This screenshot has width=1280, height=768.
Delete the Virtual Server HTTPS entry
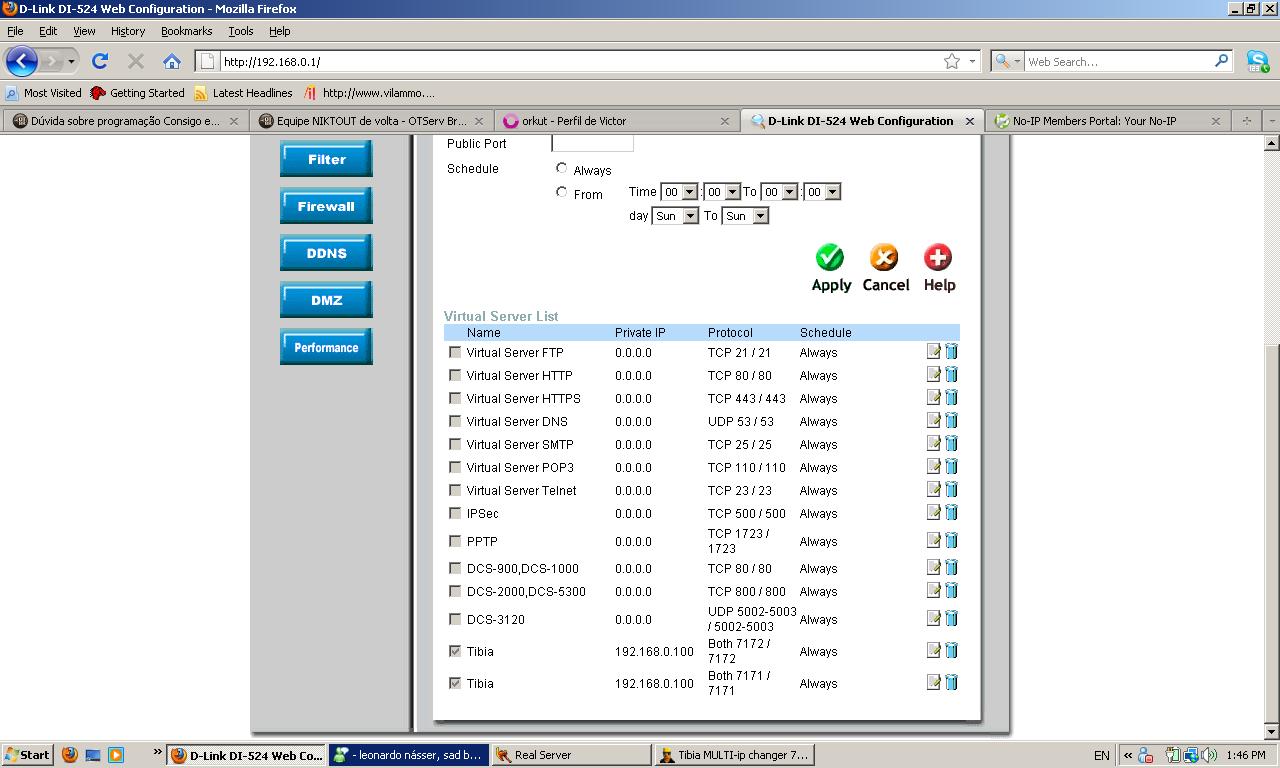[951, 397]
